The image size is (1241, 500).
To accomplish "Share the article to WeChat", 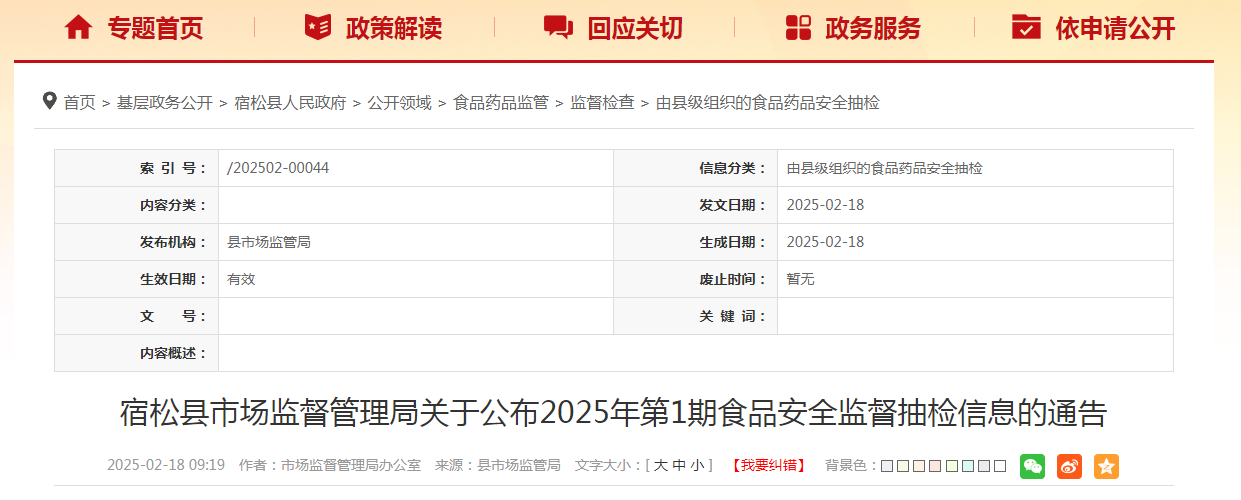I will [1032, 466].
